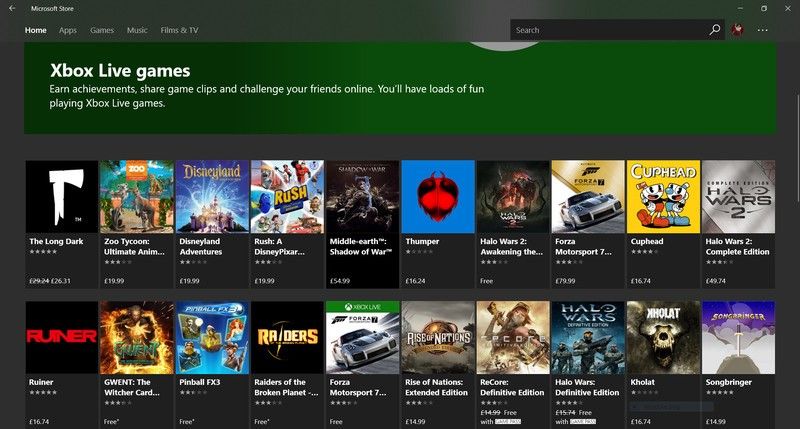Open Zoo Tycoon cover art

(x=137, y=197)
